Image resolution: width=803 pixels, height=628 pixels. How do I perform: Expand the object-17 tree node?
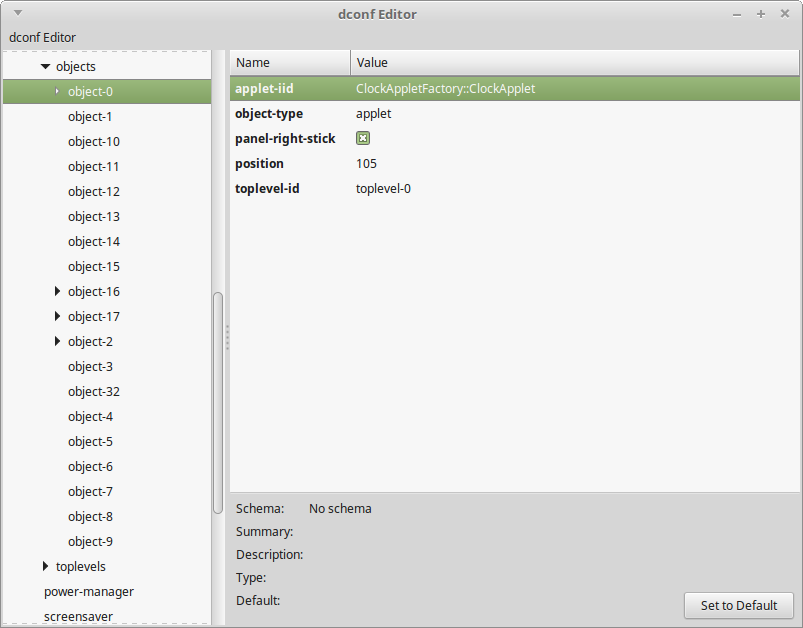pos(57,316)
